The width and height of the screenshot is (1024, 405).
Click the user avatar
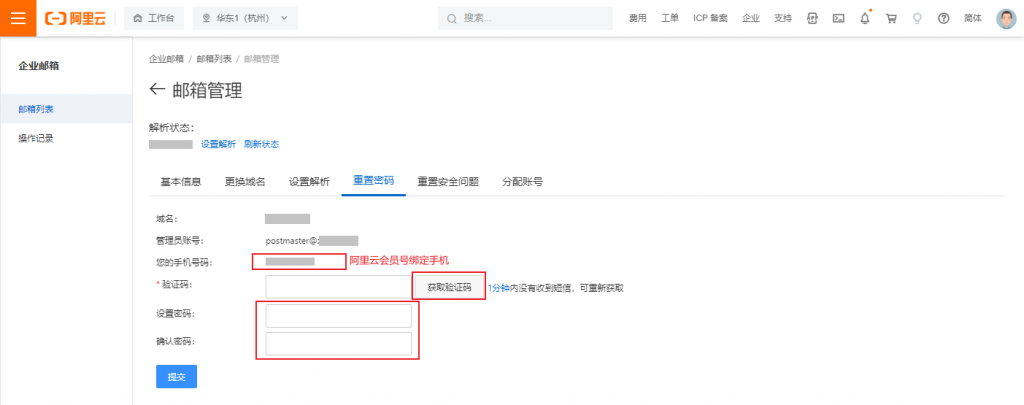tap(1006, 18)
